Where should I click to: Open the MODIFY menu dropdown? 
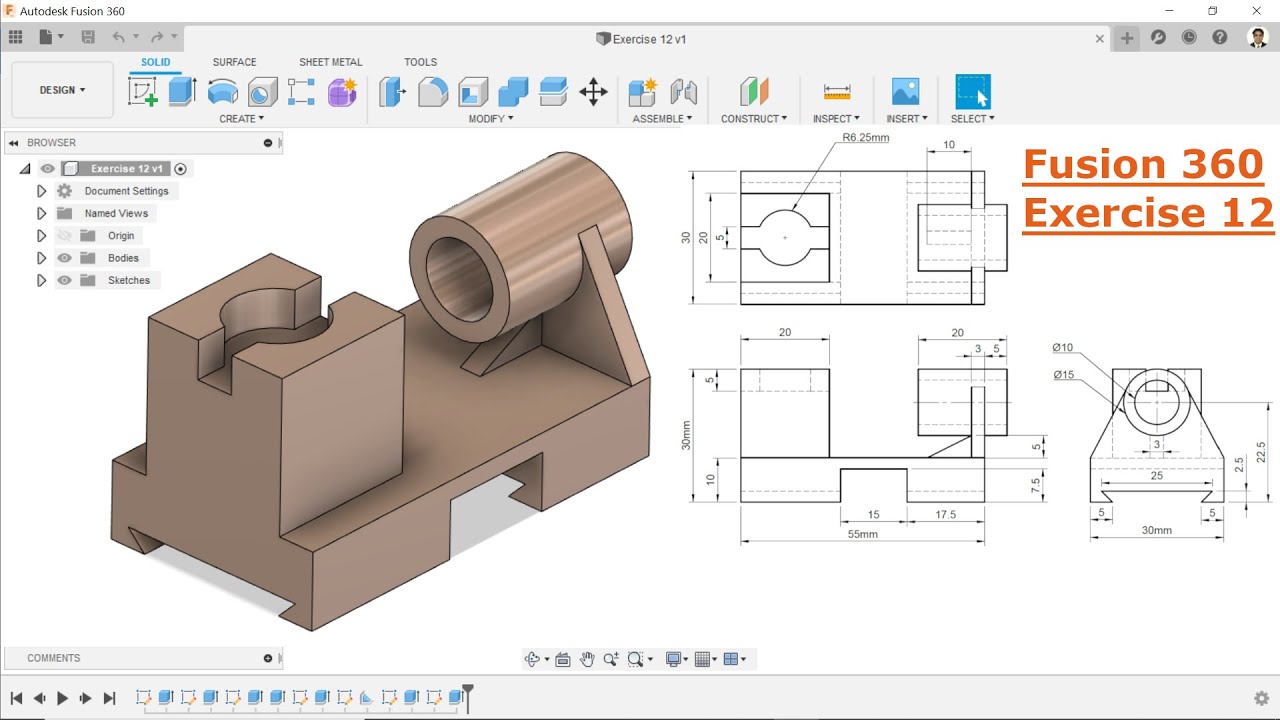[491, 118]
